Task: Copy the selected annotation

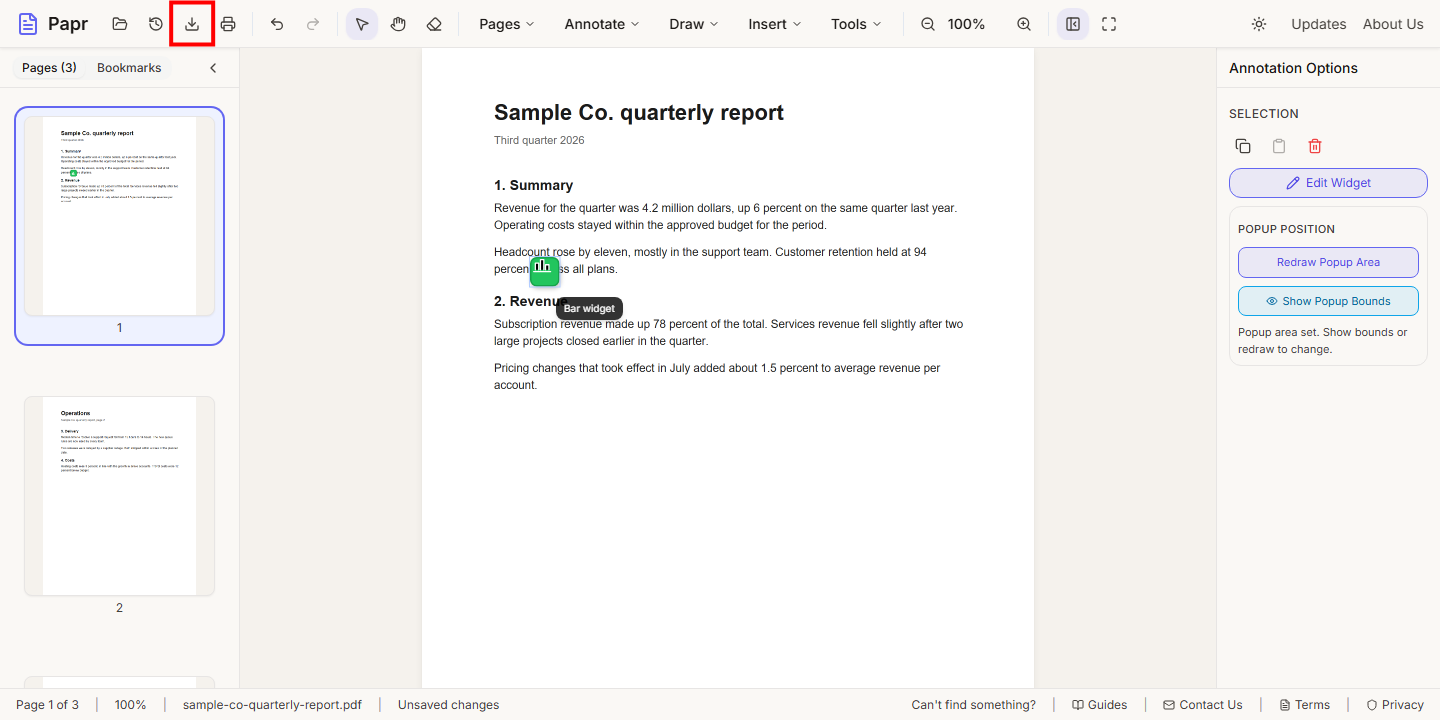Action: coord(1243,146)
